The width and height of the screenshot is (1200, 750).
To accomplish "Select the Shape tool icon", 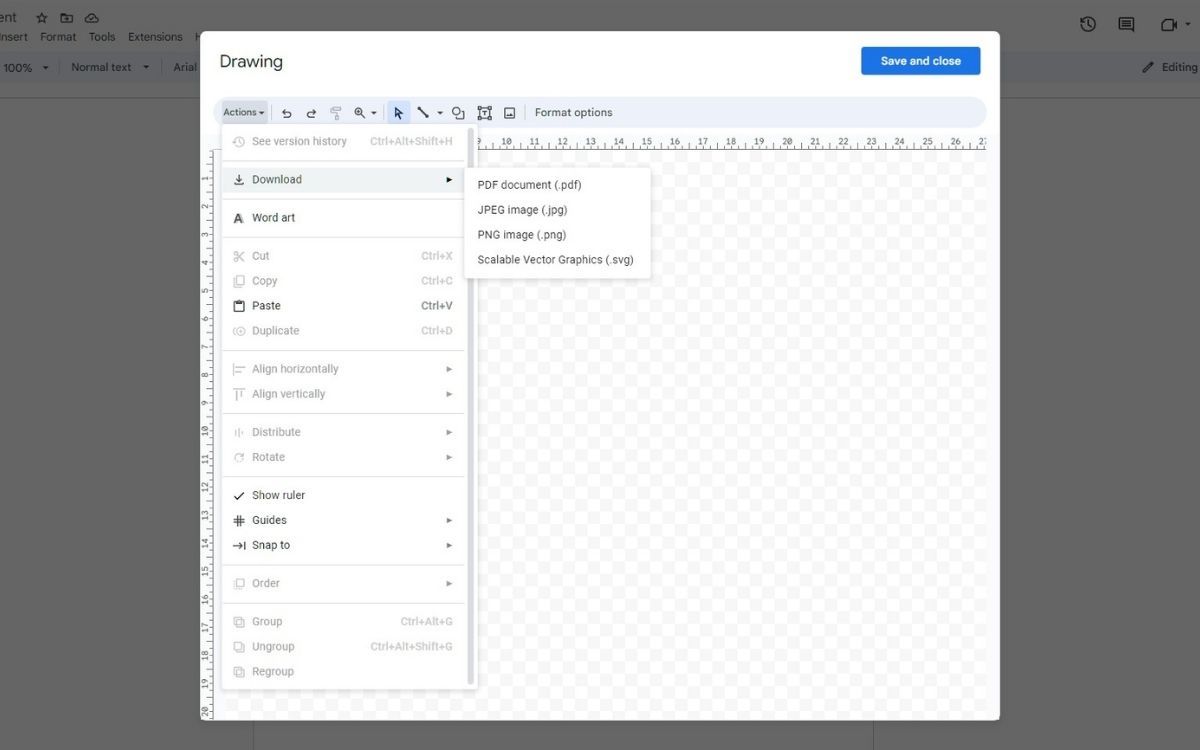I will tap(458, 113).
